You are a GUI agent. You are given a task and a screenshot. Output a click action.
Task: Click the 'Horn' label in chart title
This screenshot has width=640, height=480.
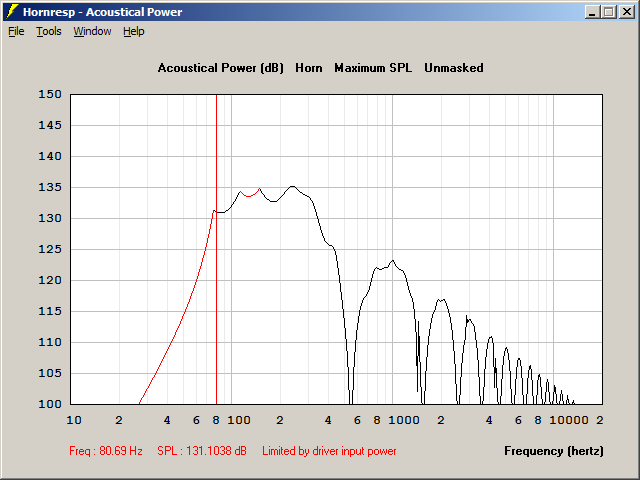tap(309, 68)
